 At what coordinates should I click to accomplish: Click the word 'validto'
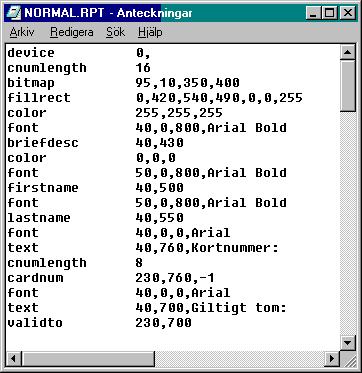click(x=35, y=323)
